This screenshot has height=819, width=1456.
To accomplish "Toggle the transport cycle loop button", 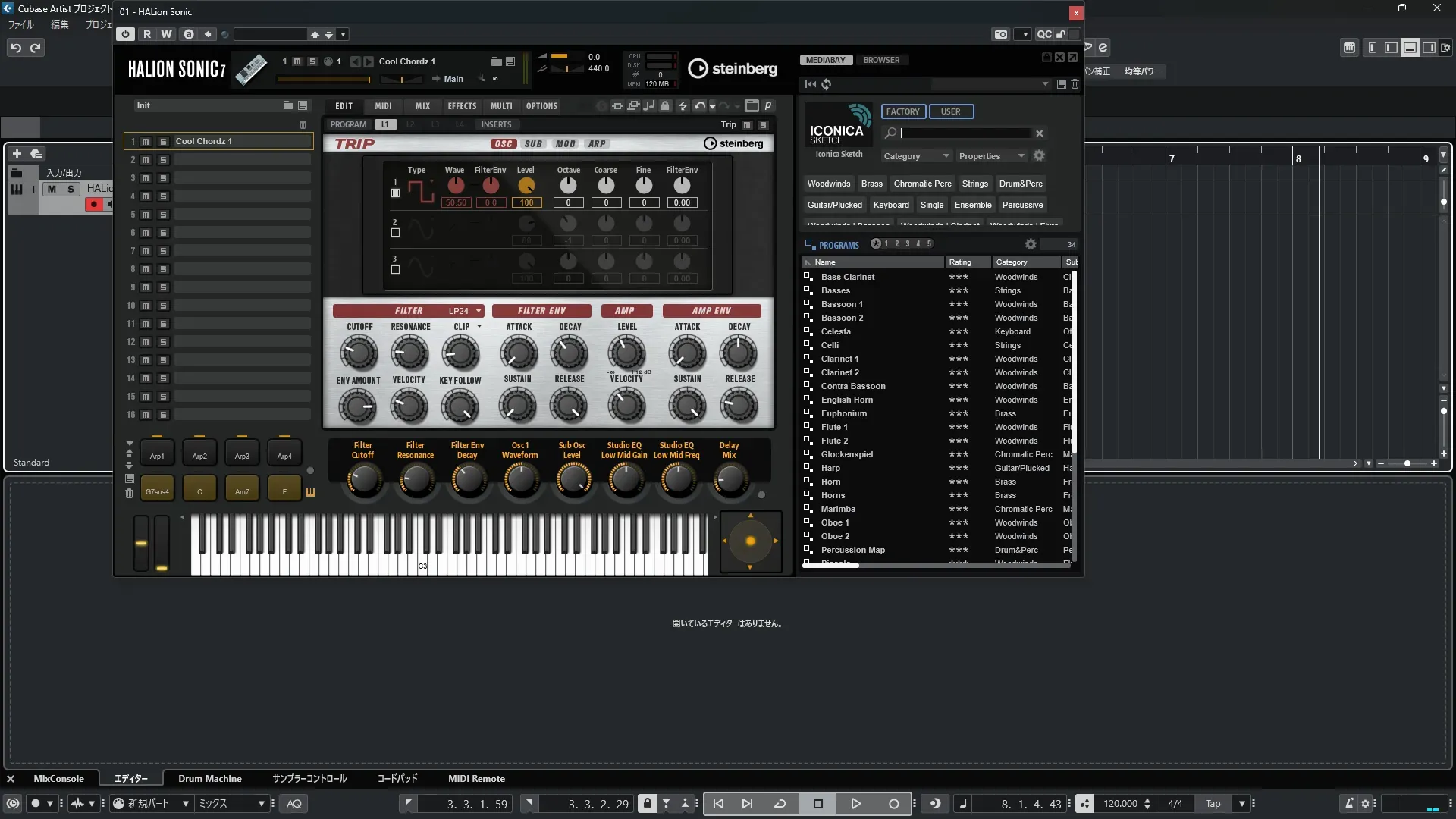I will [x=780, y=804].
